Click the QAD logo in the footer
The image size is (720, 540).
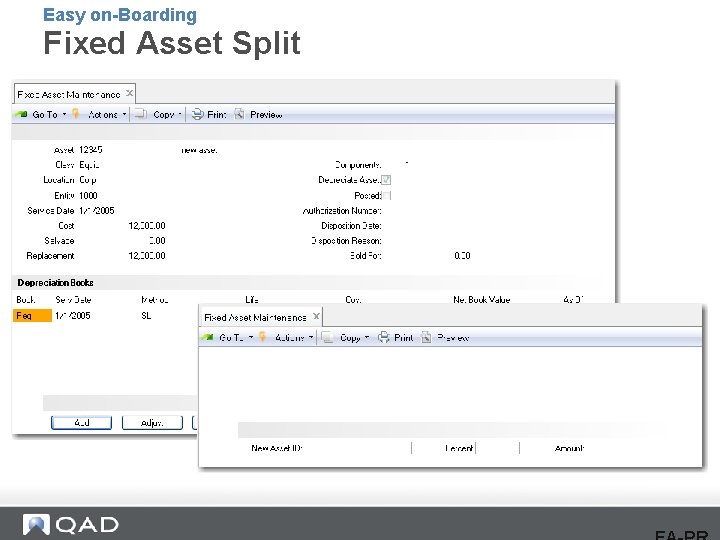71,525
